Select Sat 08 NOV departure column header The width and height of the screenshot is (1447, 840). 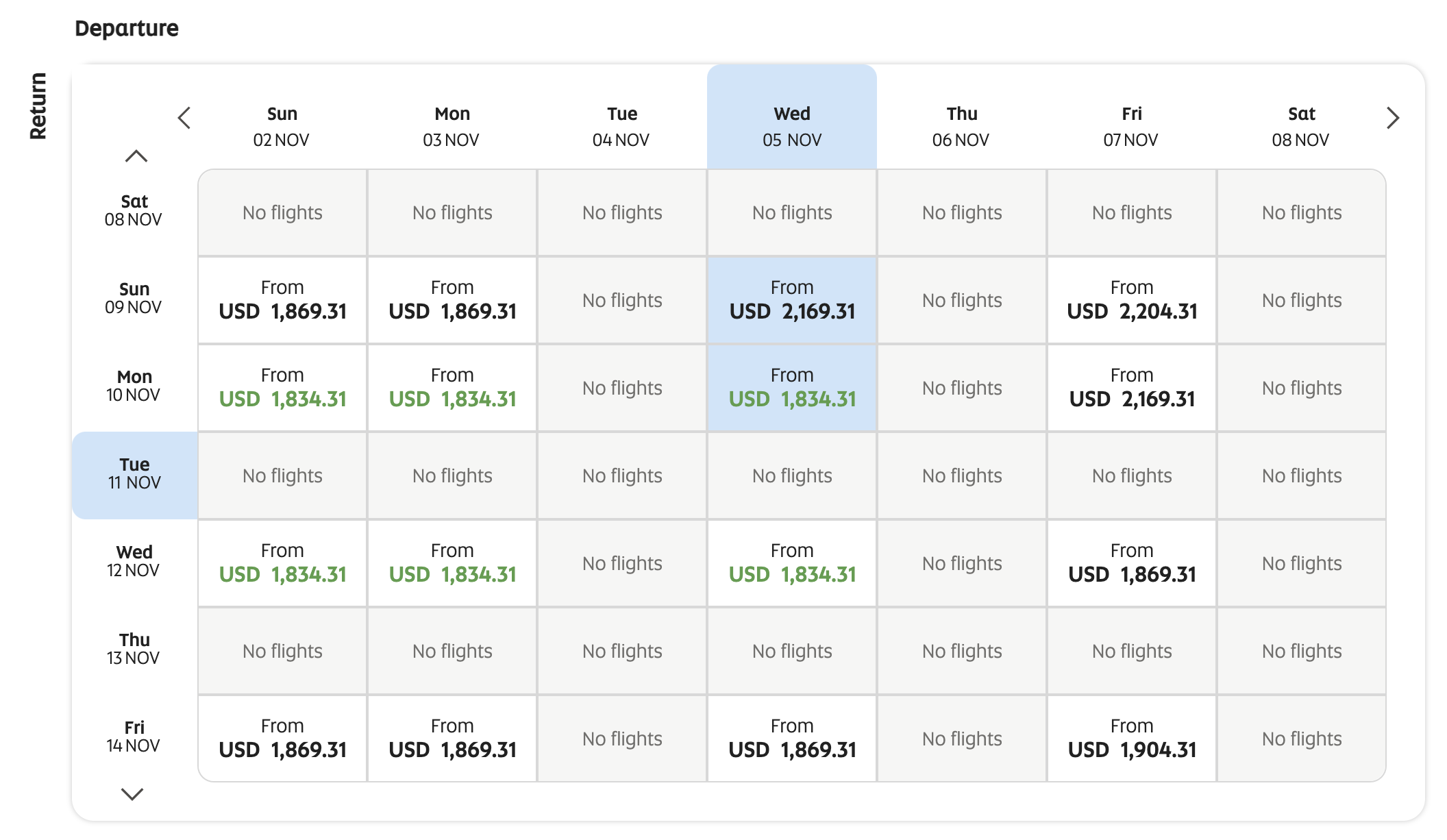coord(1301,127)
